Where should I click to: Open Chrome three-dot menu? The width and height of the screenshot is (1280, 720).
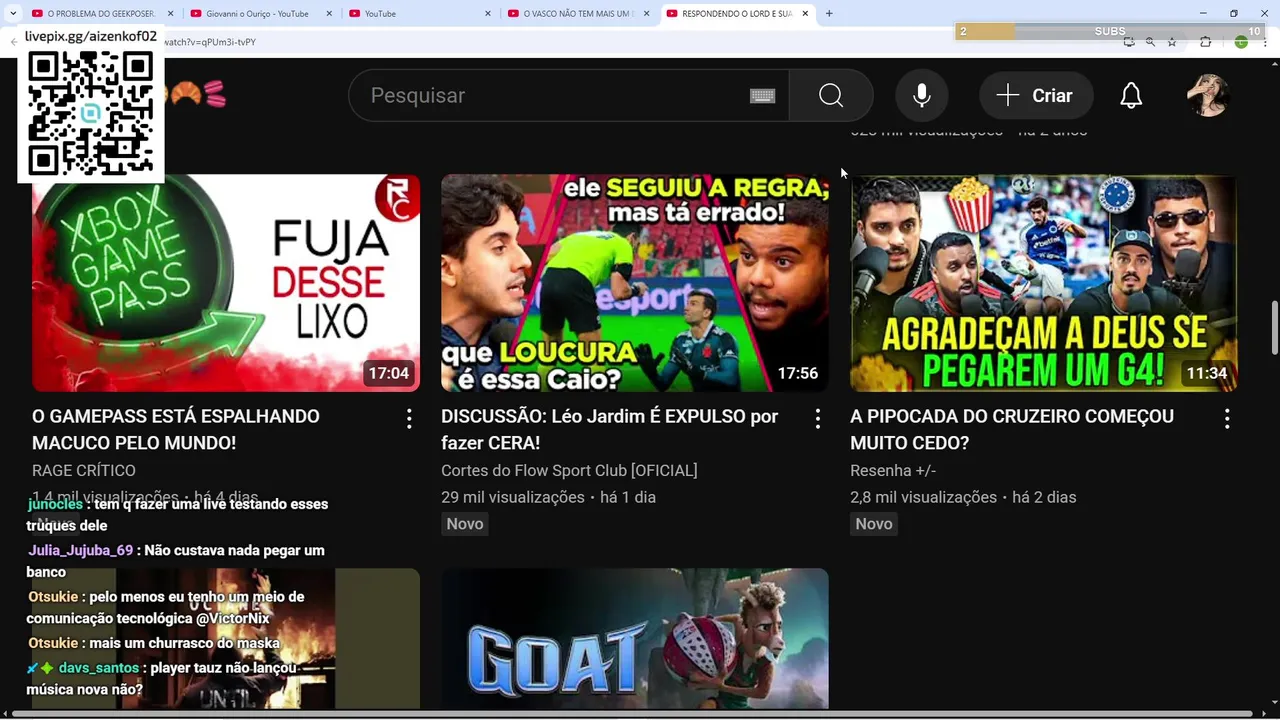(x=1265, y=42)
